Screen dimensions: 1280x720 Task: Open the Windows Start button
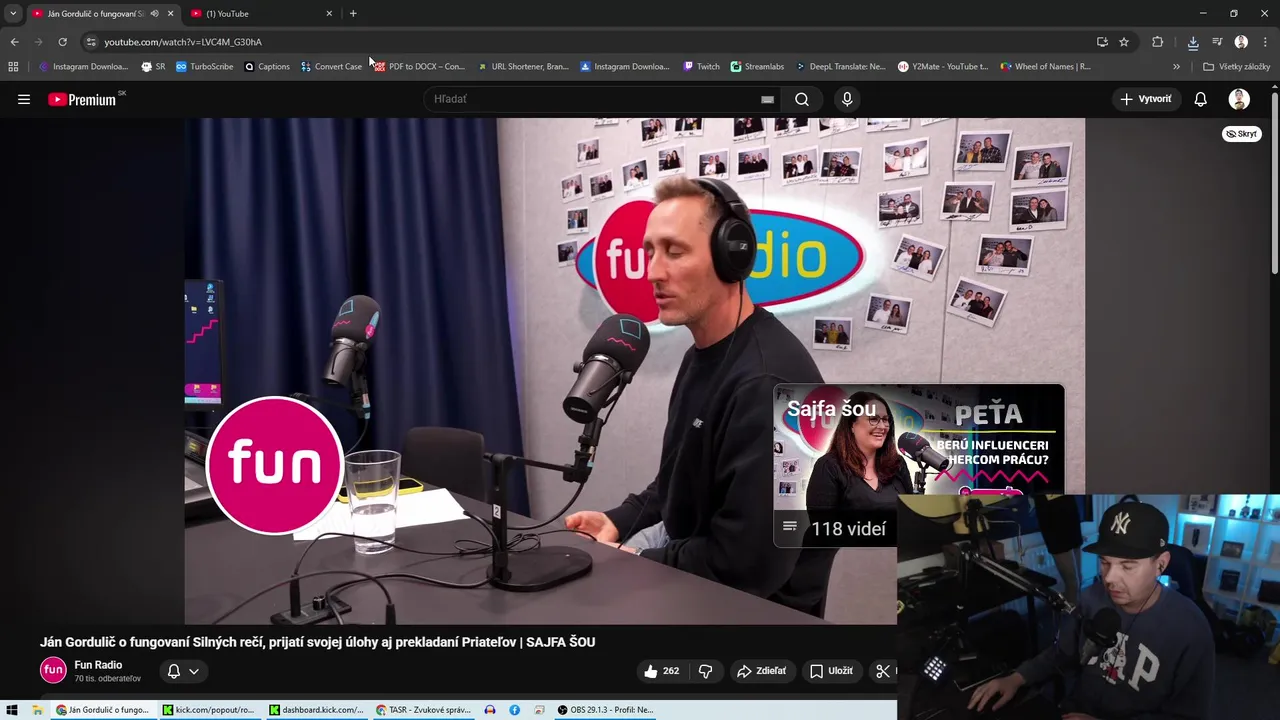(12, 710)
